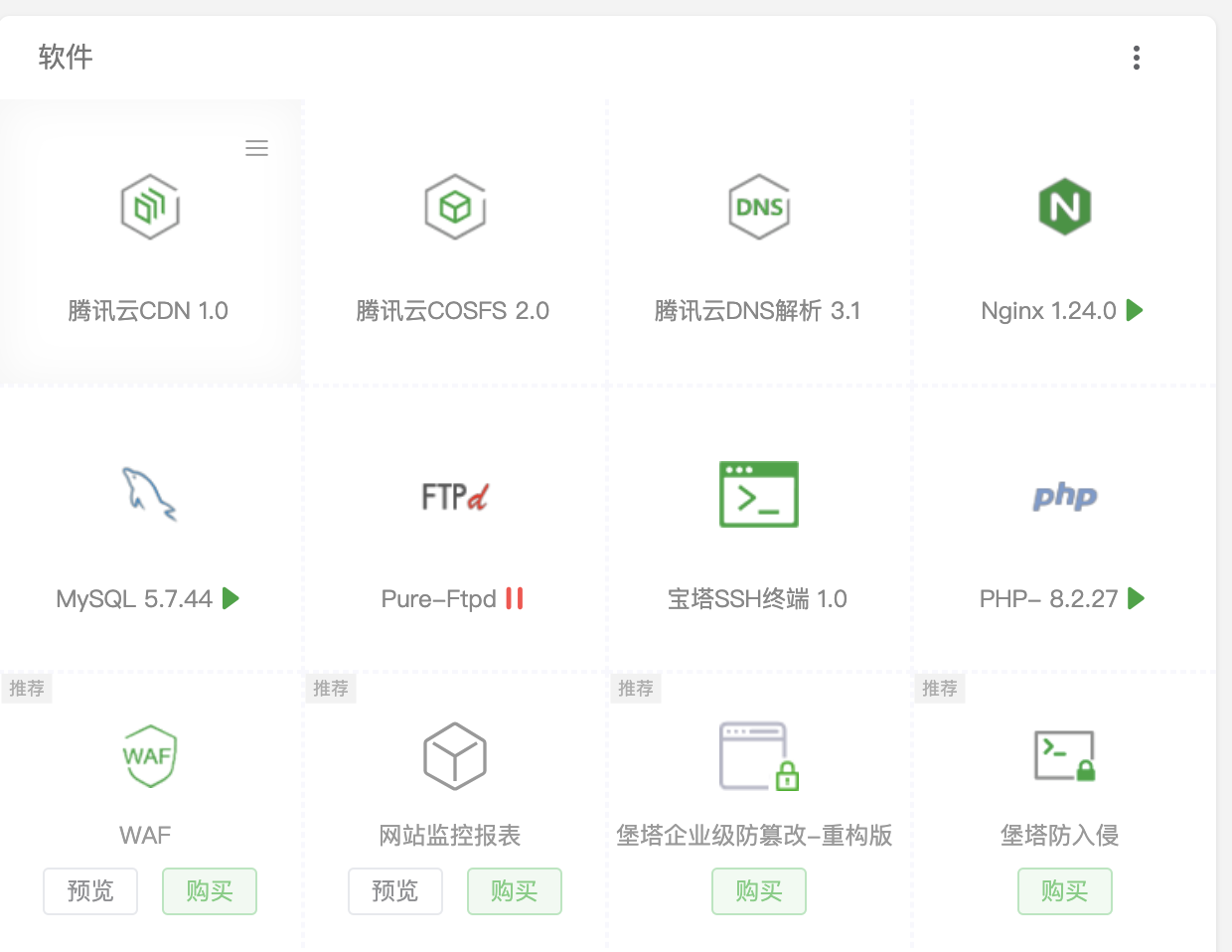Click the 腾讯云COSFS 2.0 label
Screen dimensions: 1232x952
[453, 311]
